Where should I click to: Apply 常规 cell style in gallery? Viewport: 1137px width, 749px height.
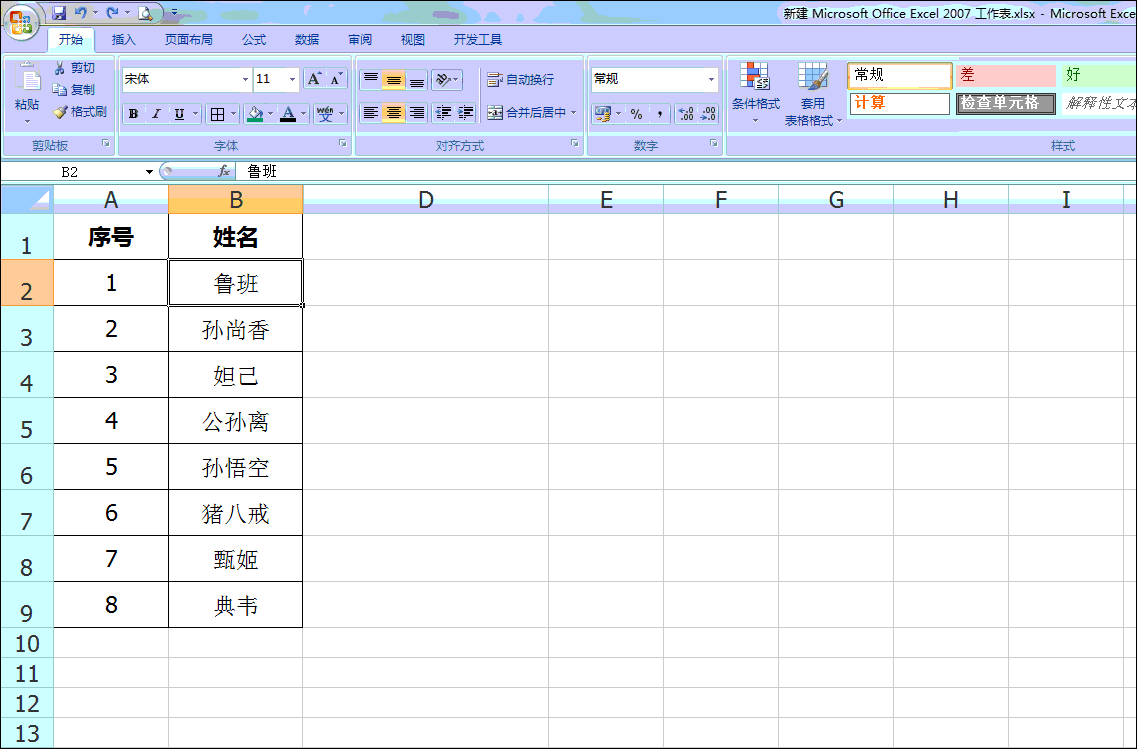click(899, 75)
